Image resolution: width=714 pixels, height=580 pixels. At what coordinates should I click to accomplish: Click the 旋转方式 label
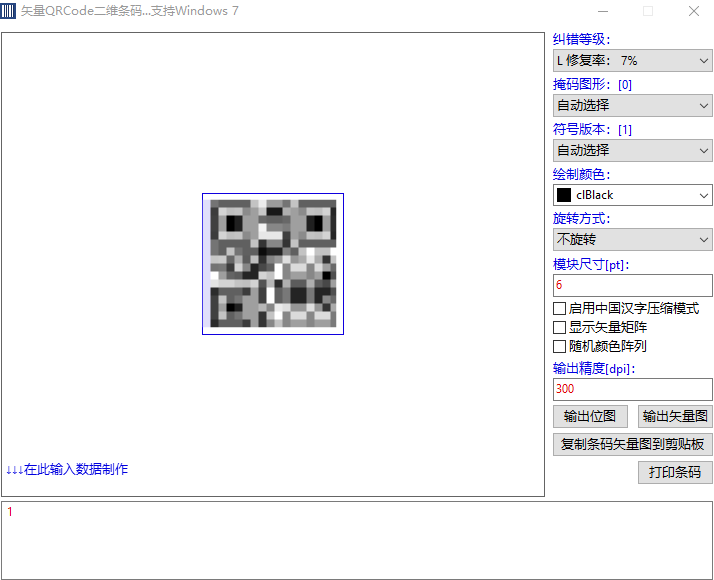point(581,219)
